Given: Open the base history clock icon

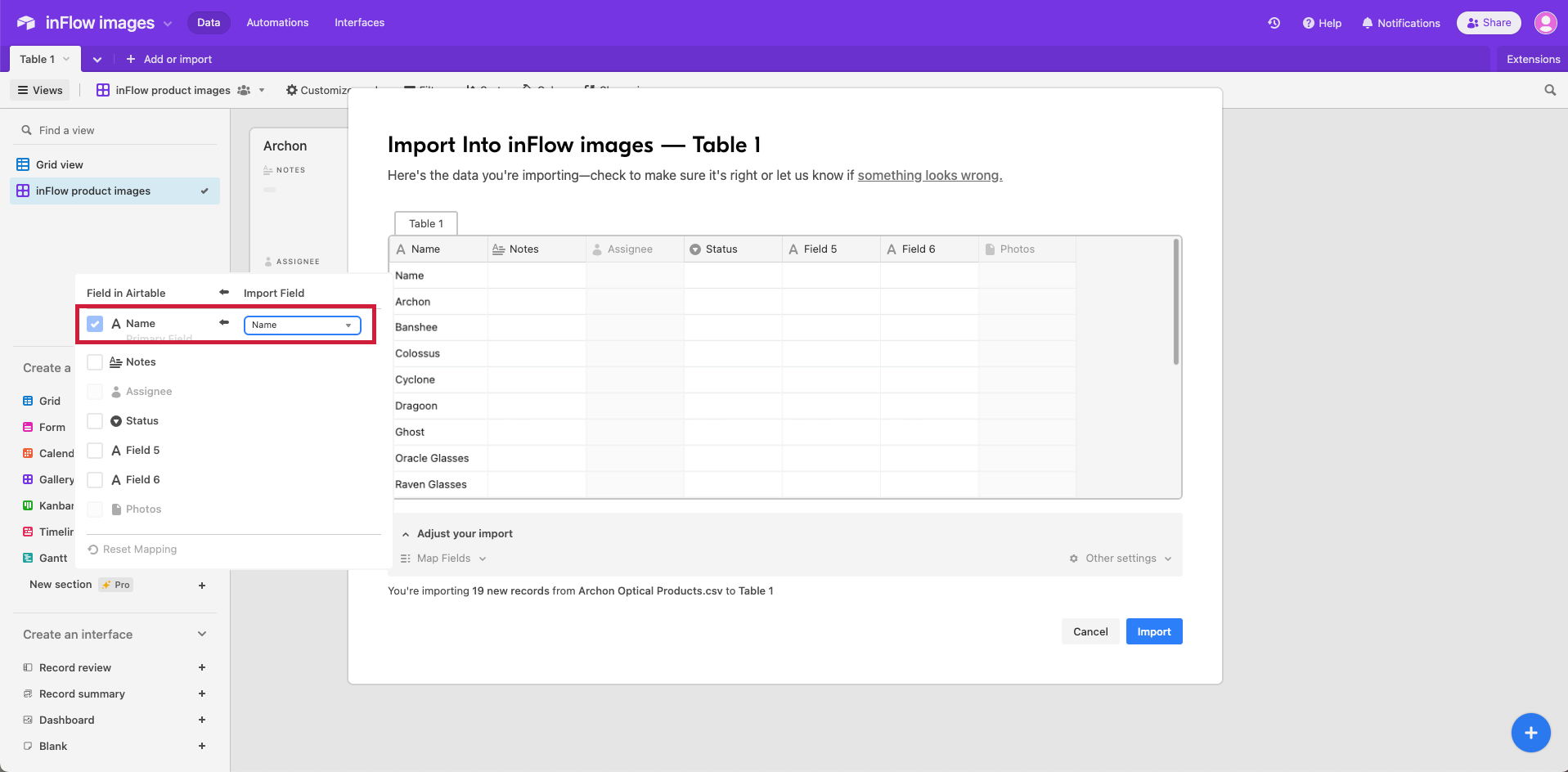Looking at the screenshot, I should pos(1273,23).
